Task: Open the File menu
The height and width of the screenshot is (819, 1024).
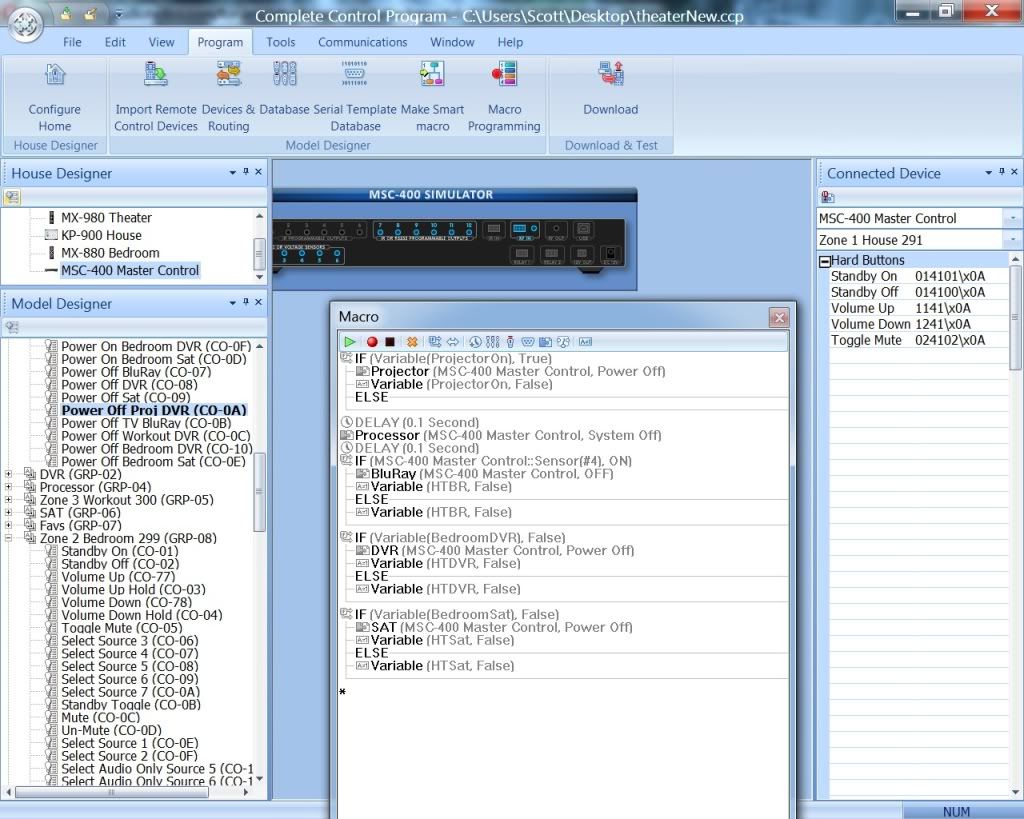Action: tap(72, 42)
